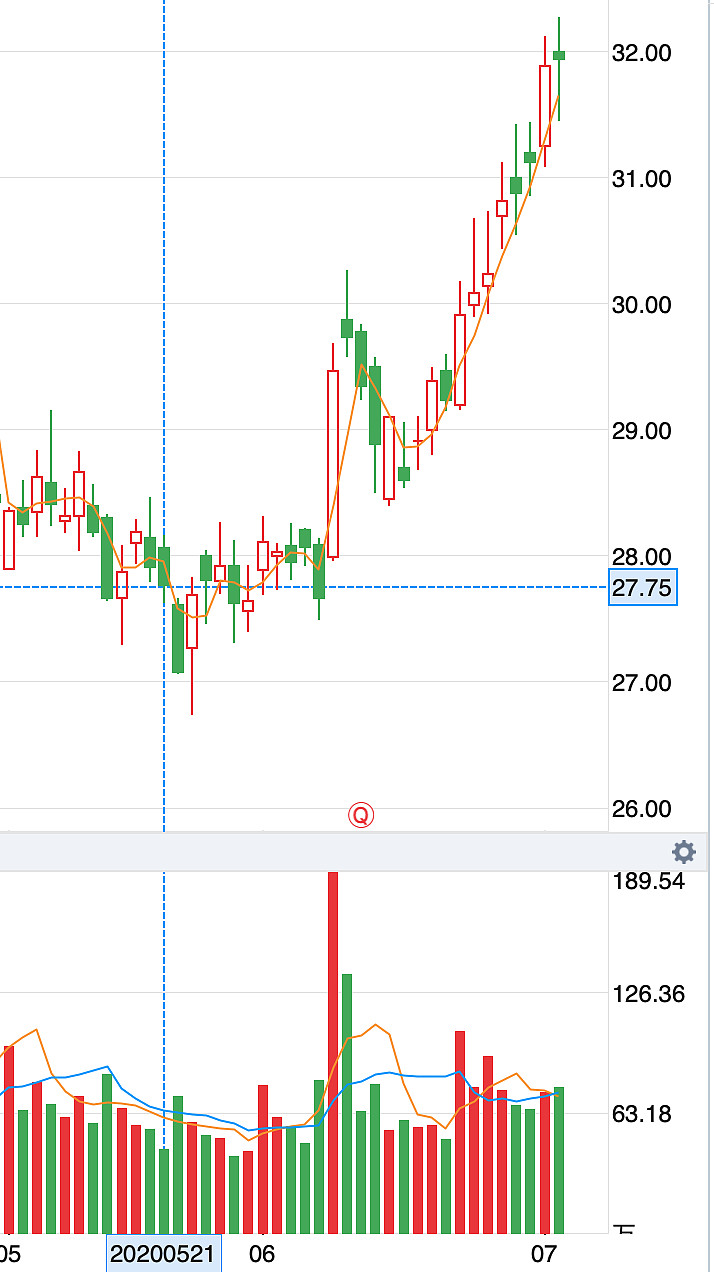The height and width of the screenshot is (1272, 714).
Task: Select the large red breakout candle near 29.50
Action: tap(332, 463)
